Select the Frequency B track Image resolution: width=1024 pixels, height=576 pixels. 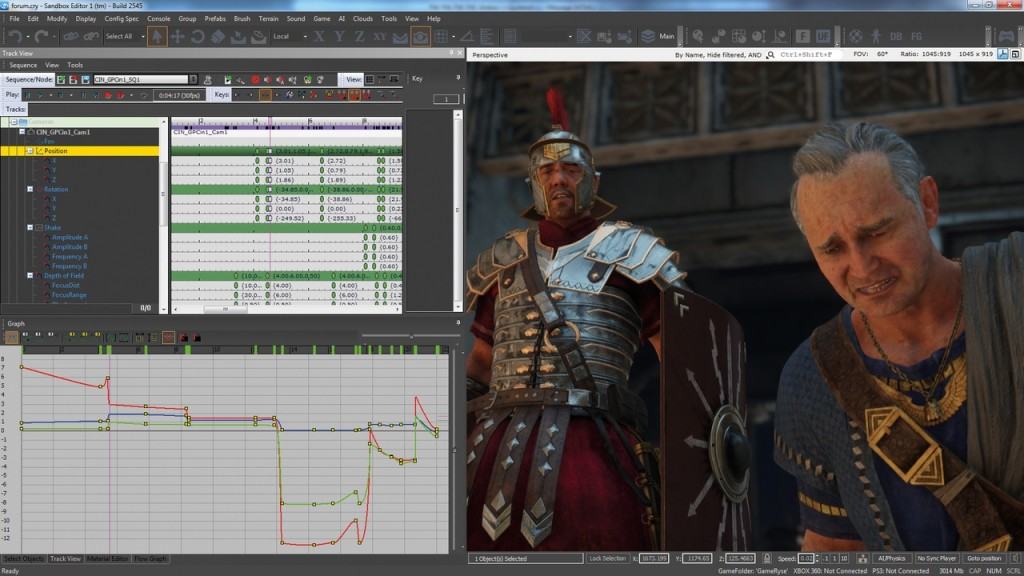click(69, 266)
